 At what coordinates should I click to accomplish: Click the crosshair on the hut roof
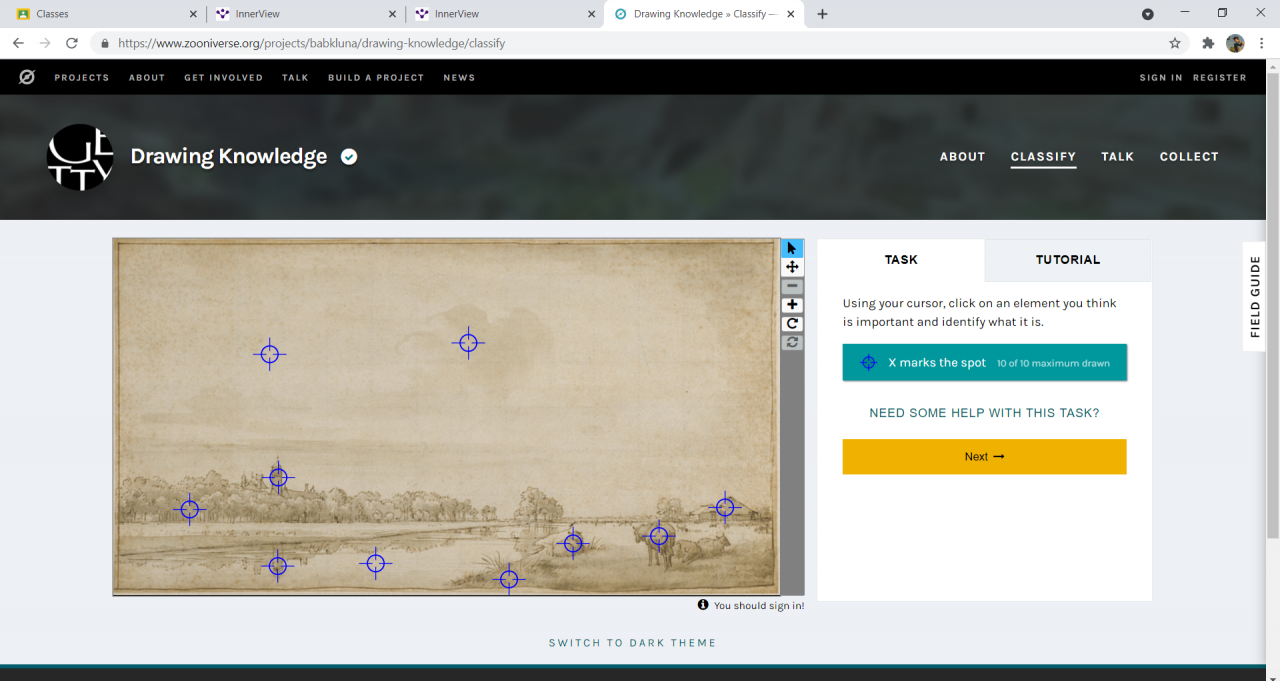(725, 508)
